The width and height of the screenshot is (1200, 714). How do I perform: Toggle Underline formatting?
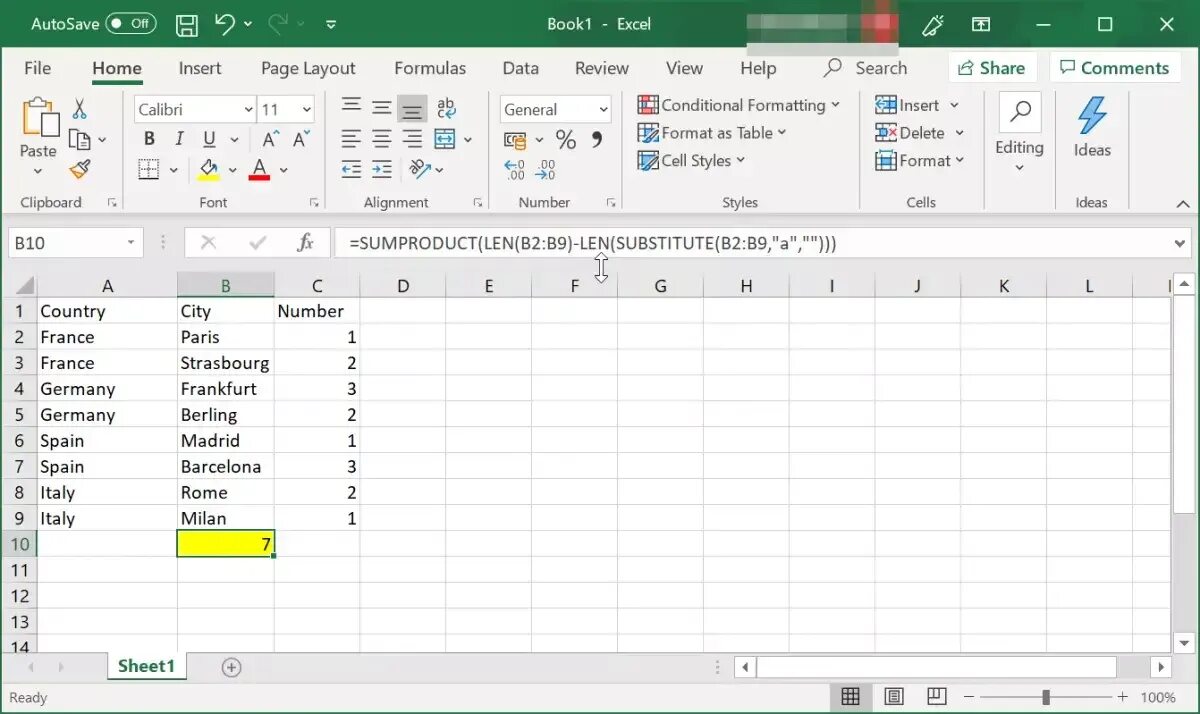(209, 139)
